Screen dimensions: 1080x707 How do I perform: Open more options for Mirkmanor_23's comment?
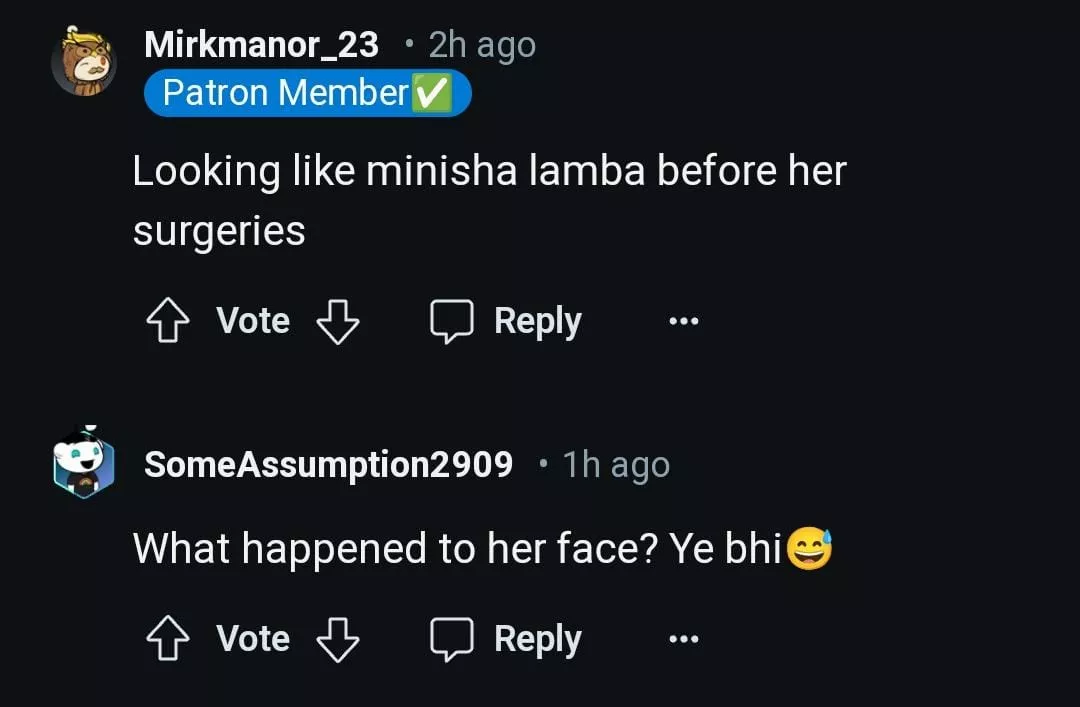click(x=684, y=322)
